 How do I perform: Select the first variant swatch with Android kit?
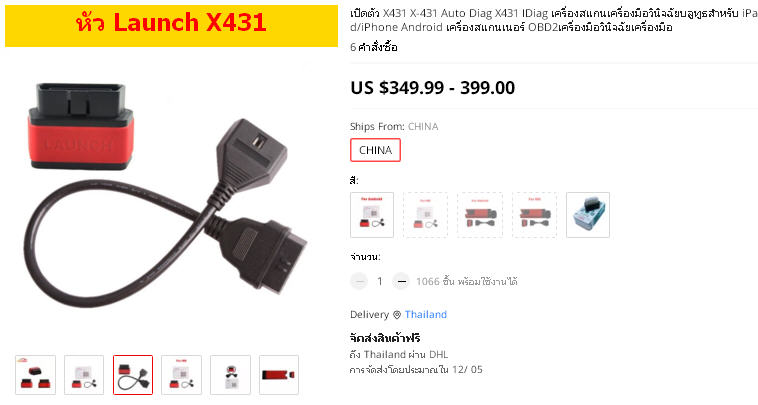point(372,215)
